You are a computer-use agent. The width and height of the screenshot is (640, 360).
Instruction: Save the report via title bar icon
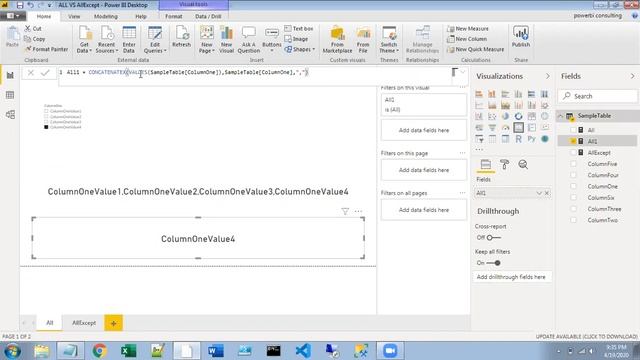tap(20, 5)
